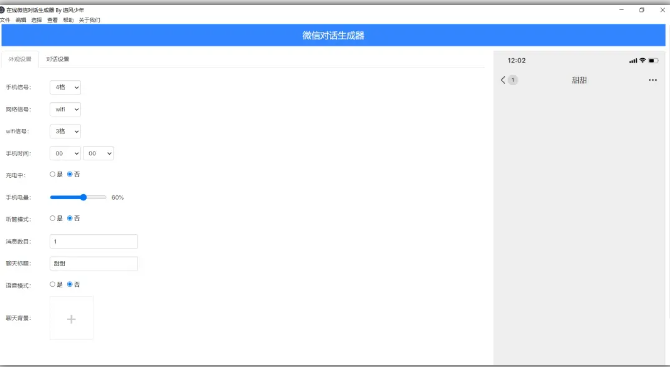Screen dimensions: 670x367
Task: Click the back arrow in phone preview
Action: 503,80
